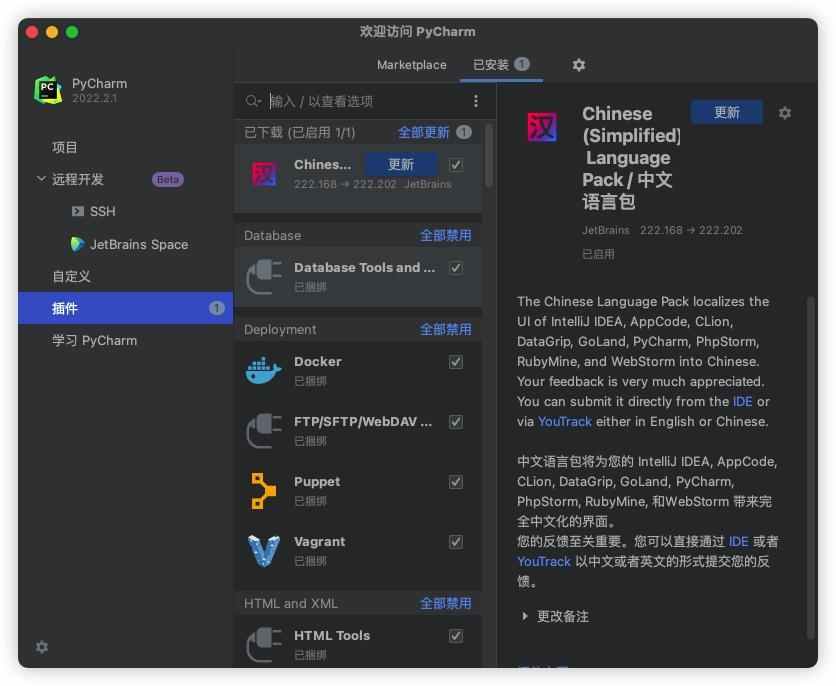This screenshot has height=686, width=836.
Task: Toggle FTP/SFTP/WebDAV plugin checkbox
Action: coord(456,422)
